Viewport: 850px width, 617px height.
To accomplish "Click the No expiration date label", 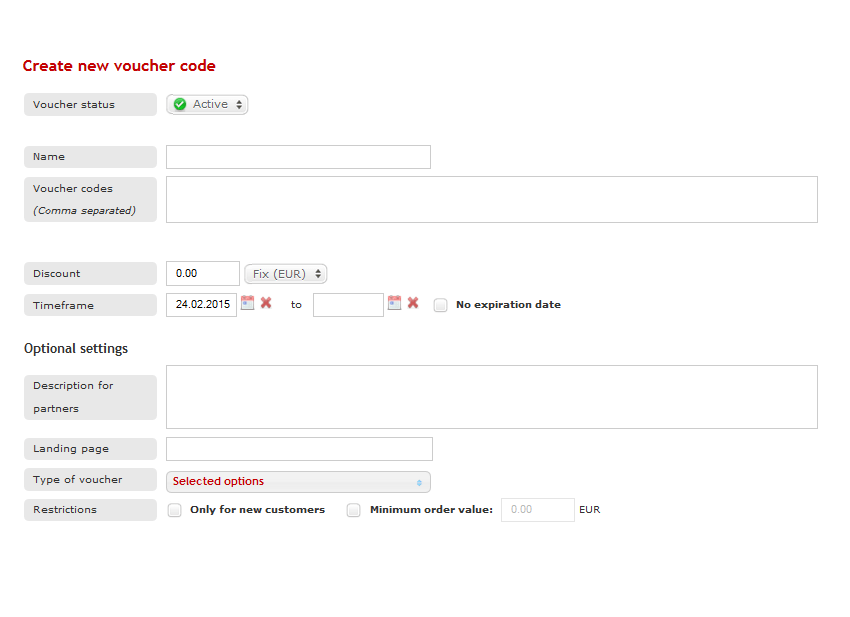I will [x=508, y=305].
